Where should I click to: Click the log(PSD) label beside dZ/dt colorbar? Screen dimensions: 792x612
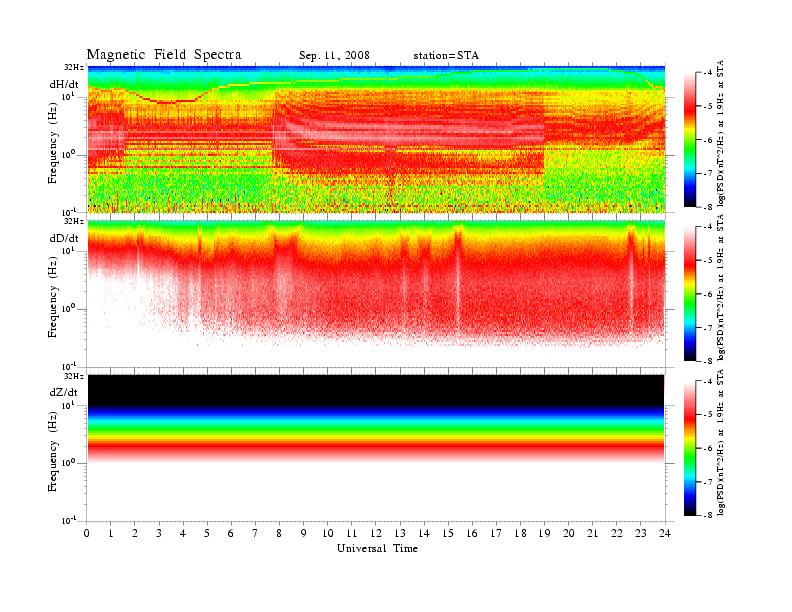point(721,442)
